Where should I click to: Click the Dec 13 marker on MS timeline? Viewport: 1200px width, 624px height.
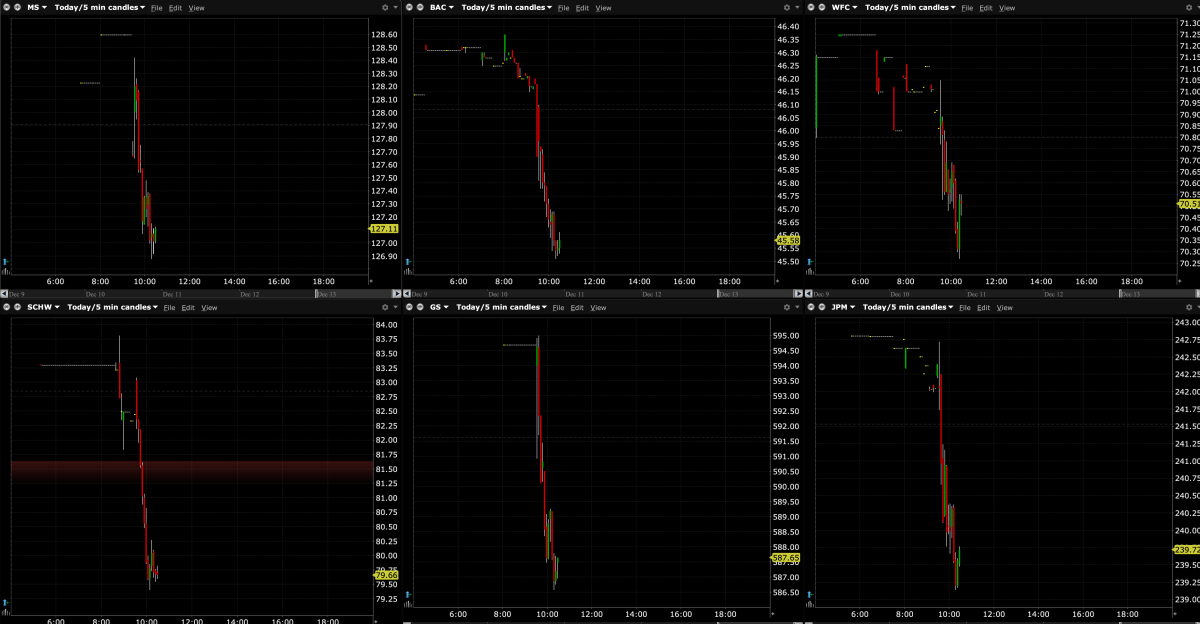tap(326, 294)
